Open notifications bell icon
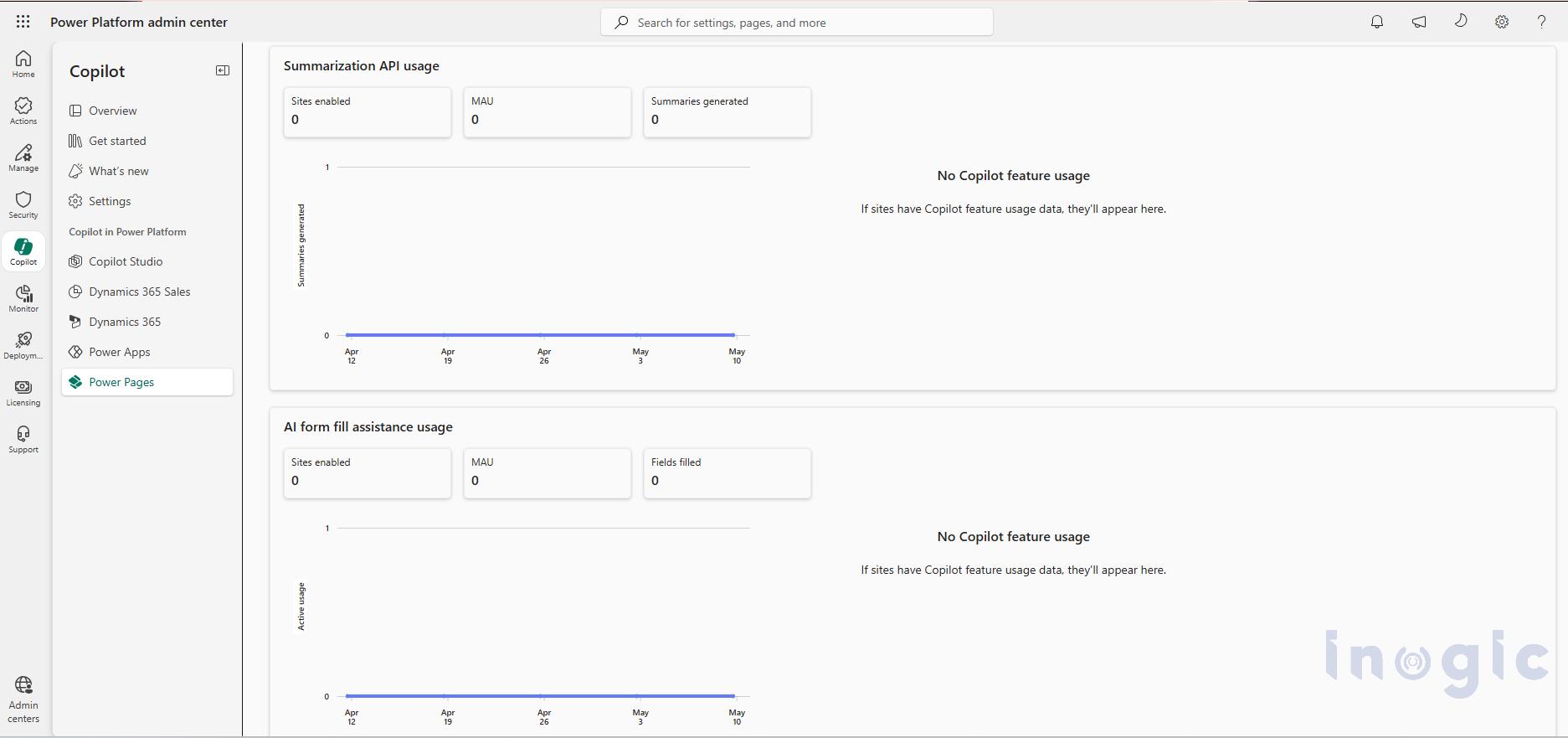The width and height of the screenshot is (1568, 738). click(x=1377, y=22)
